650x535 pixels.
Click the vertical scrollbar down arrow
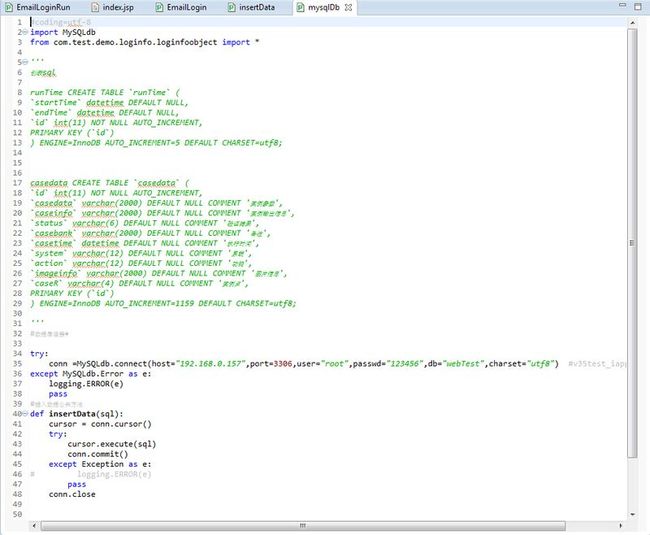(633, 514)
